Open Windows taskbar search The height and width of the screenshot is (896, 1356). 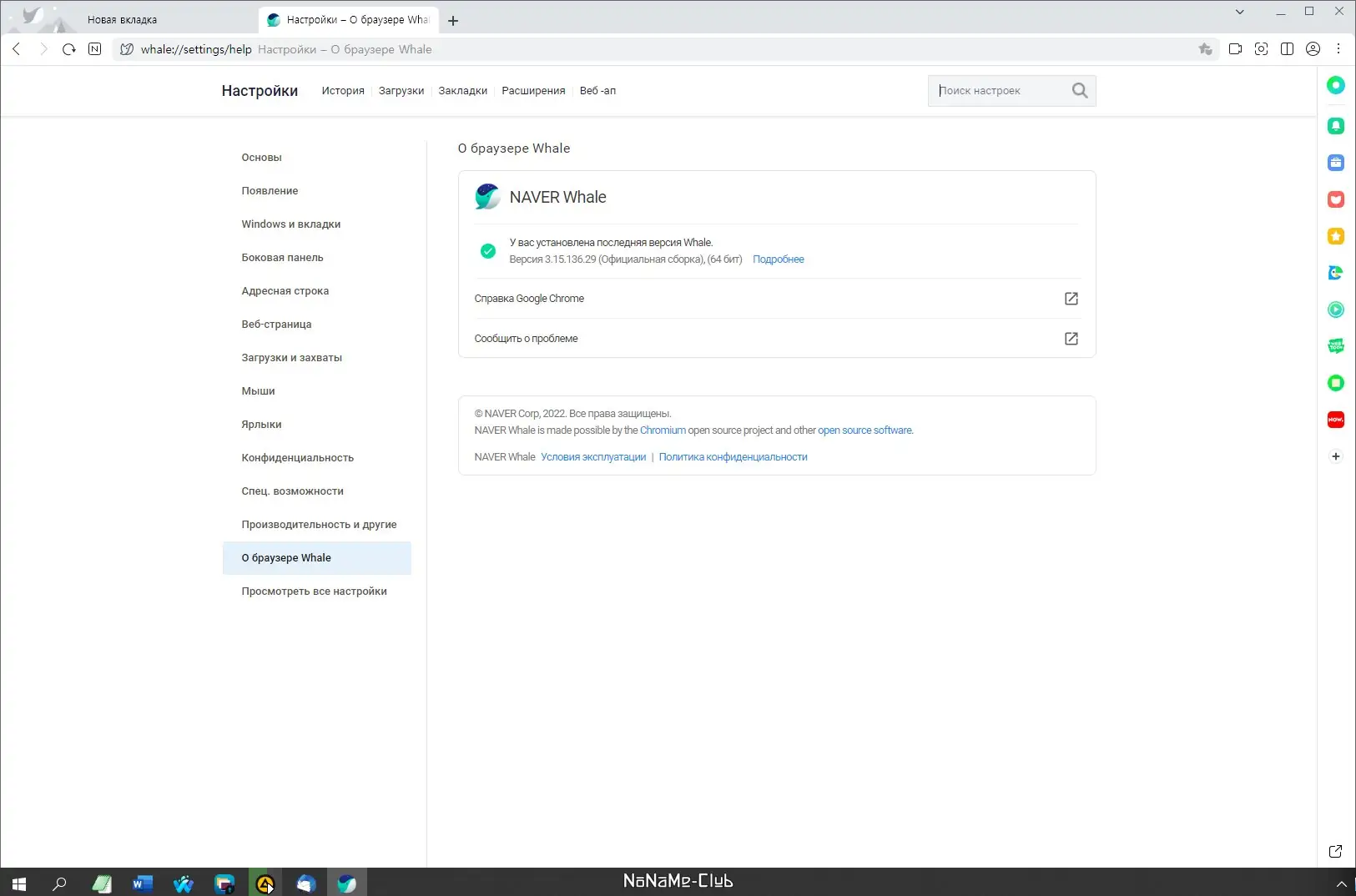59,883
